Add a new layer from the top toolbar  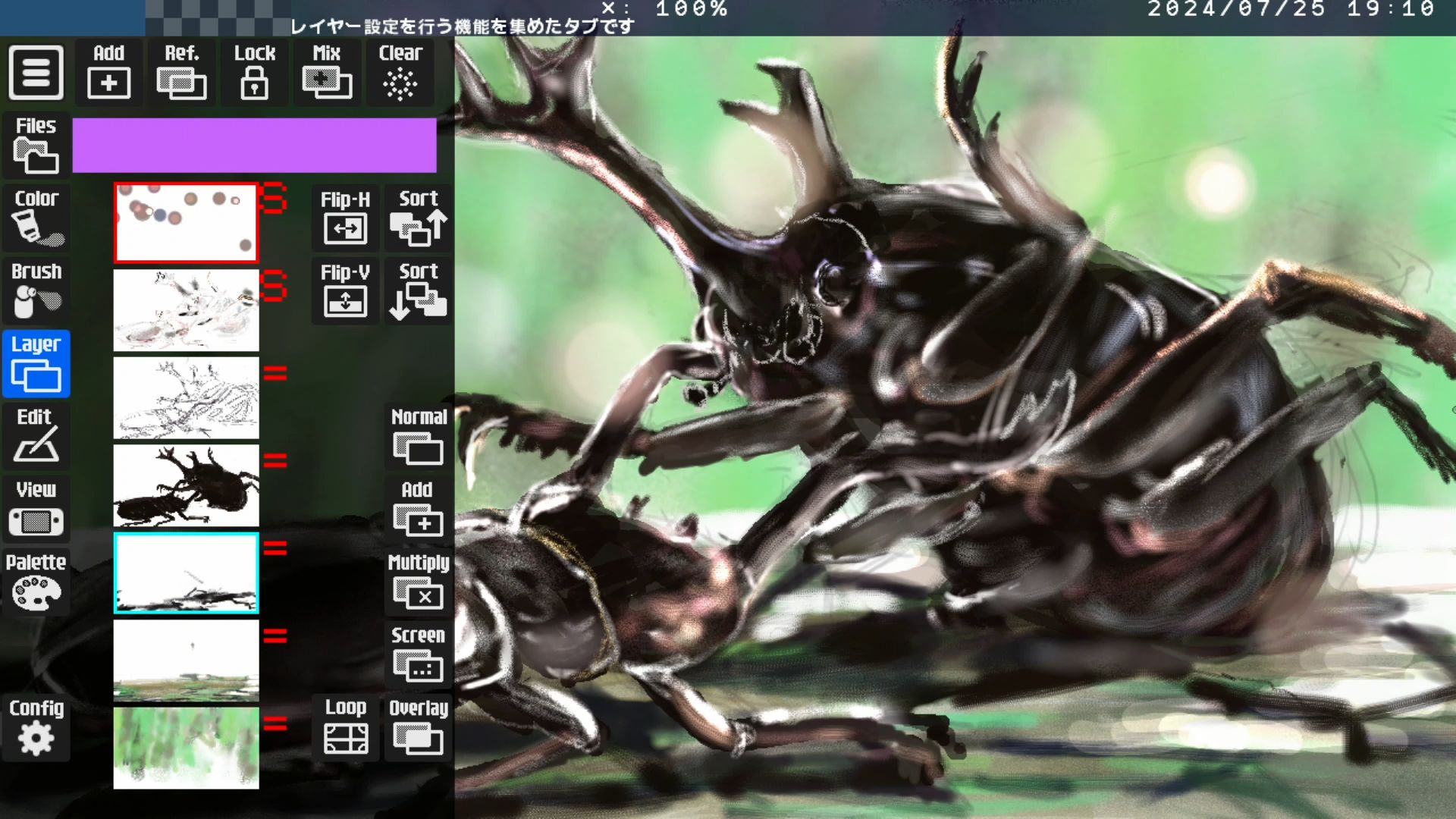(x=109, y=73)
